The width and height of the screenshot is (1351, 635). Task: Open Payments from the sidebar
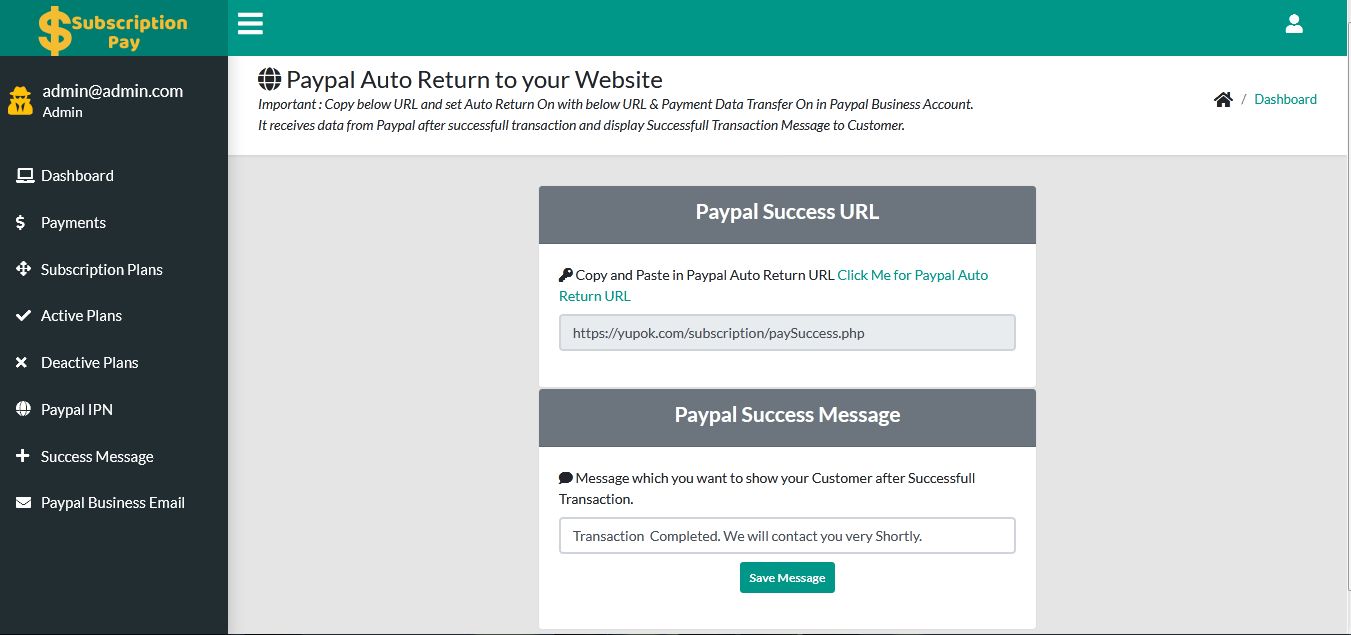[x=73, y=223]
